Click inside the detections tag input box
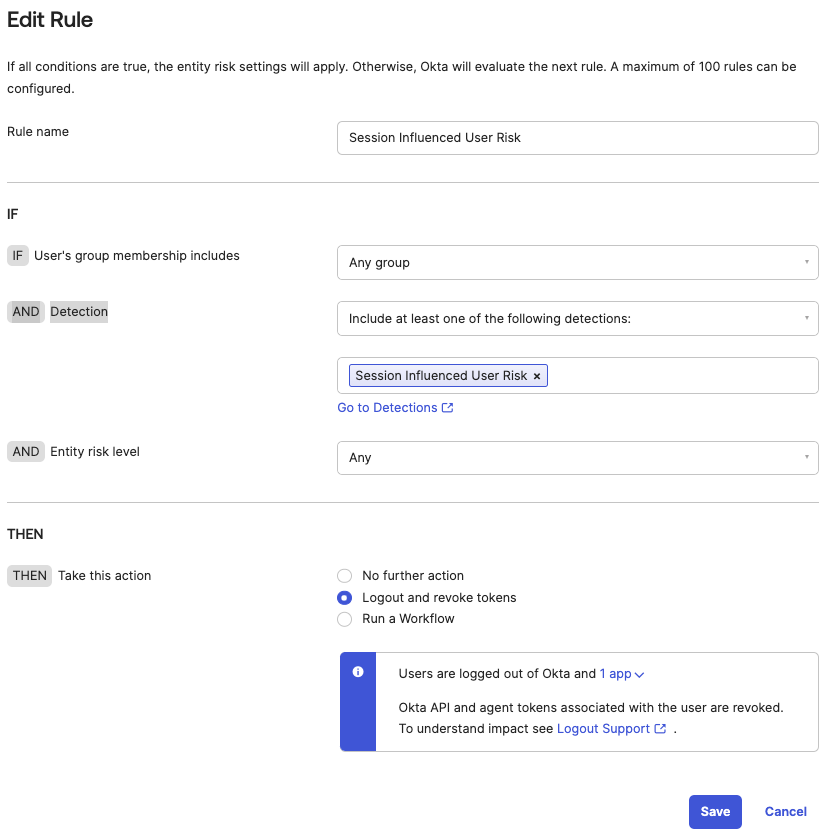The width and height of the screenshot is (832, 835). tap(680, 376)
